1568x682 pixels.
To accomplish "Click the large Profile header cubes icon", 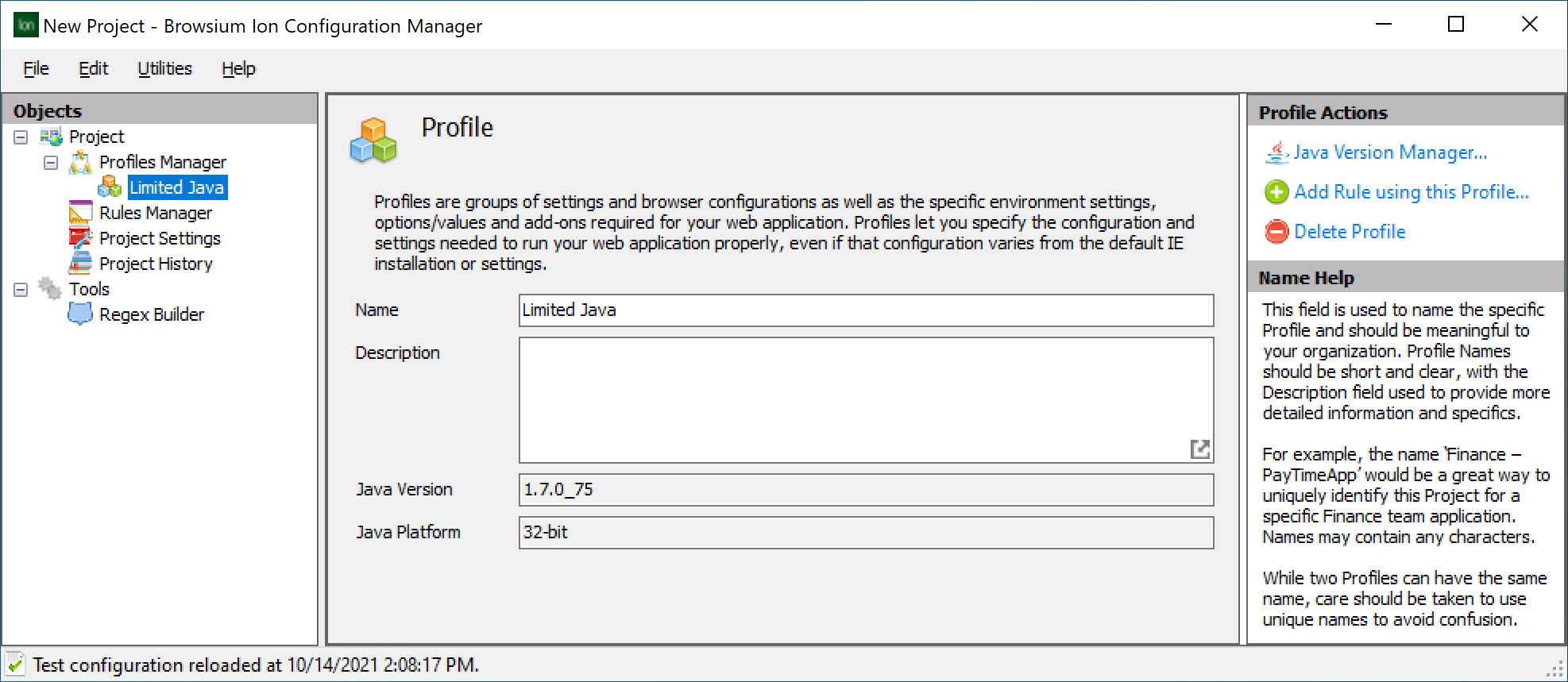I will (373, 141).
